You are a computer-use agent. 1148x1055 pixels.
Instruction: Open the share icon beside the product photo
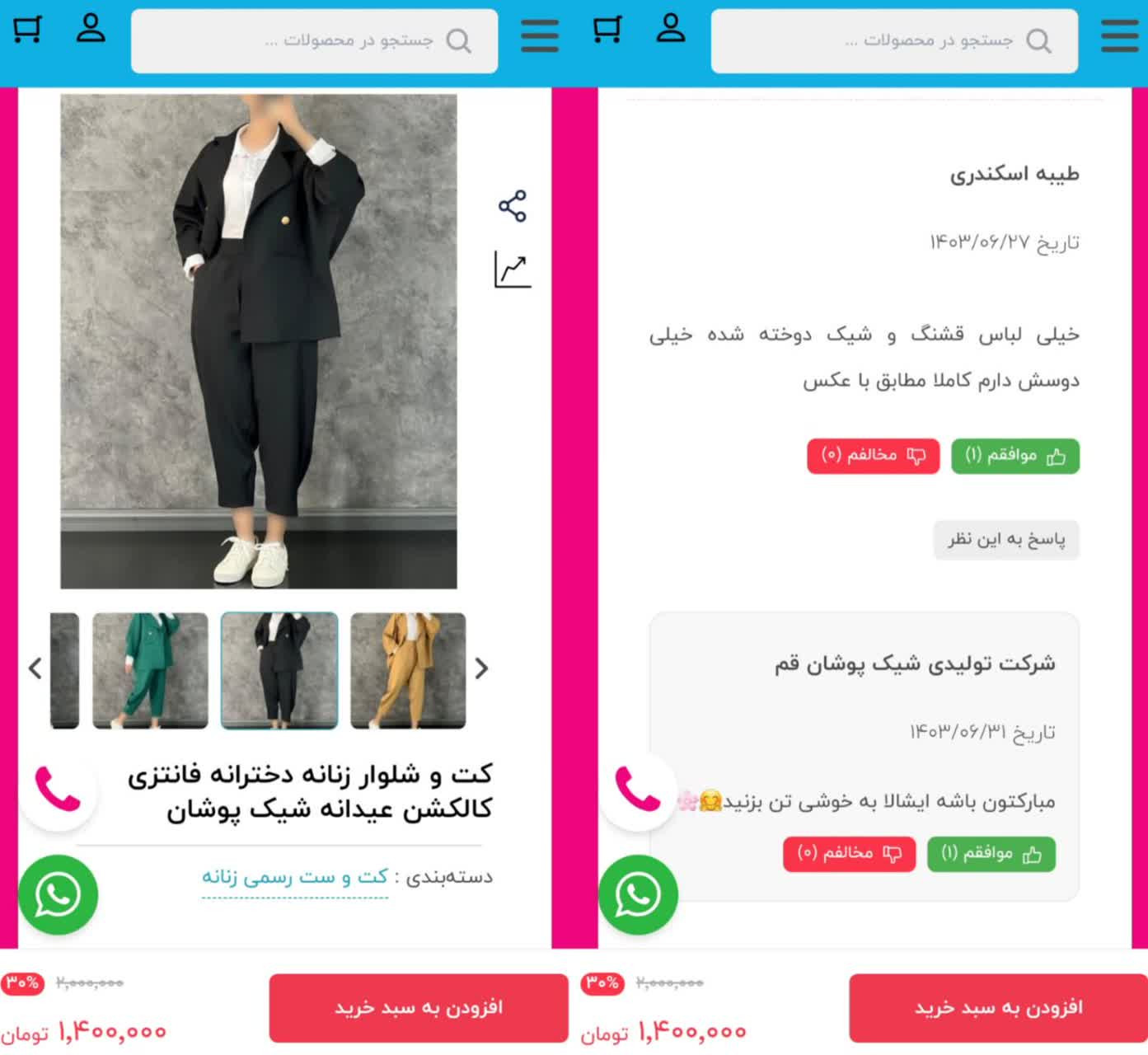pyautogui.click(x=512, y=206)
